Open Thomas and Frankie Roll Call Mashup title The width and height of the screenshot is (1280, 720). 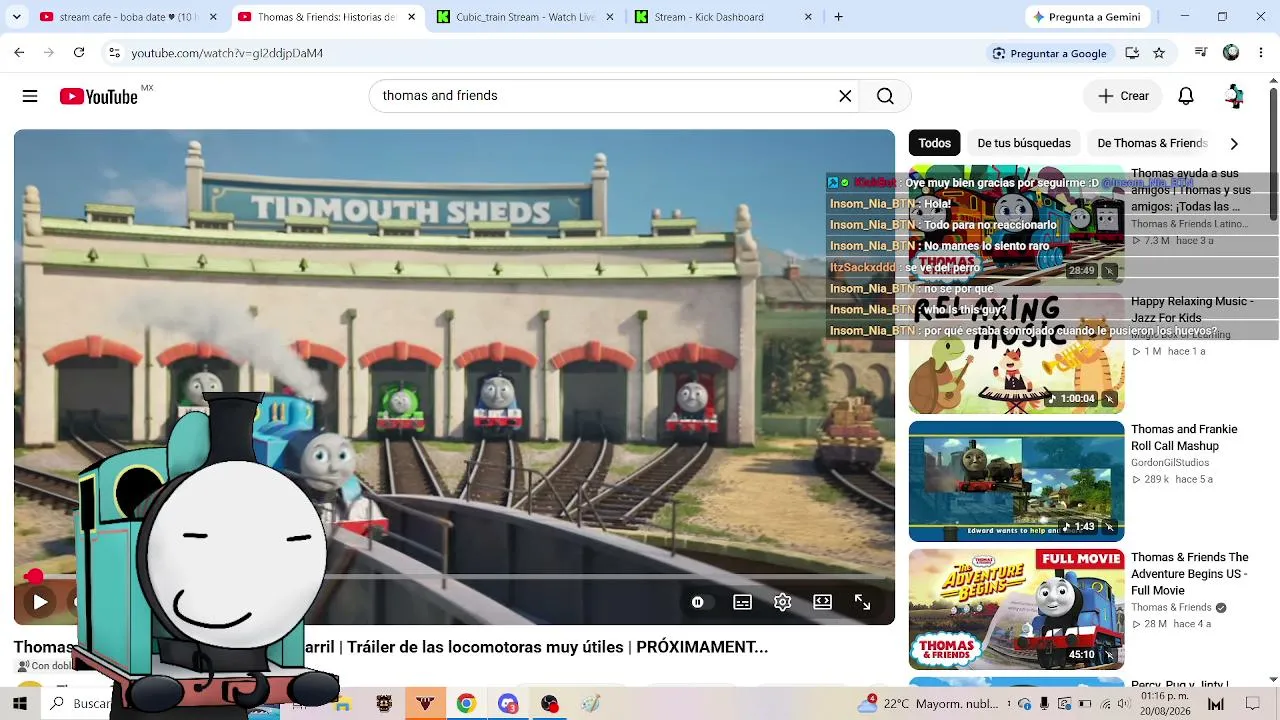pos(1184,438)
